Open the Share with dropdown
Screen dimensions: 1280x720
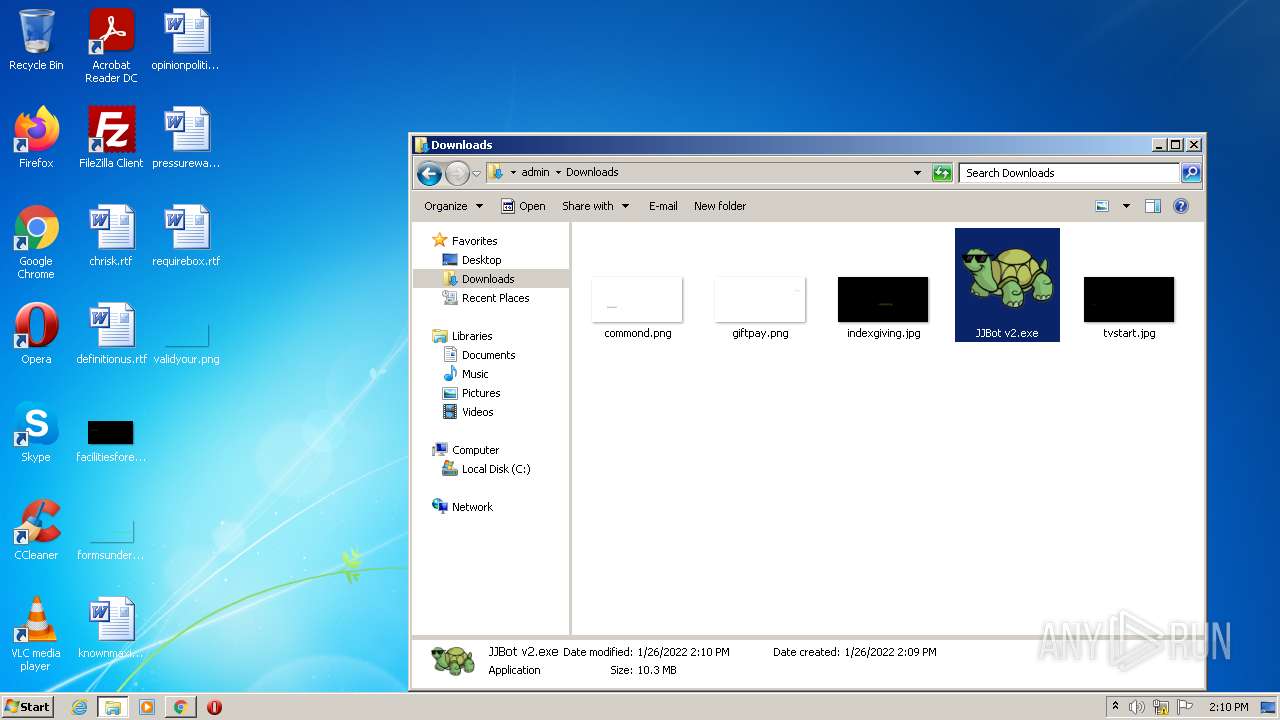(595, 206)
